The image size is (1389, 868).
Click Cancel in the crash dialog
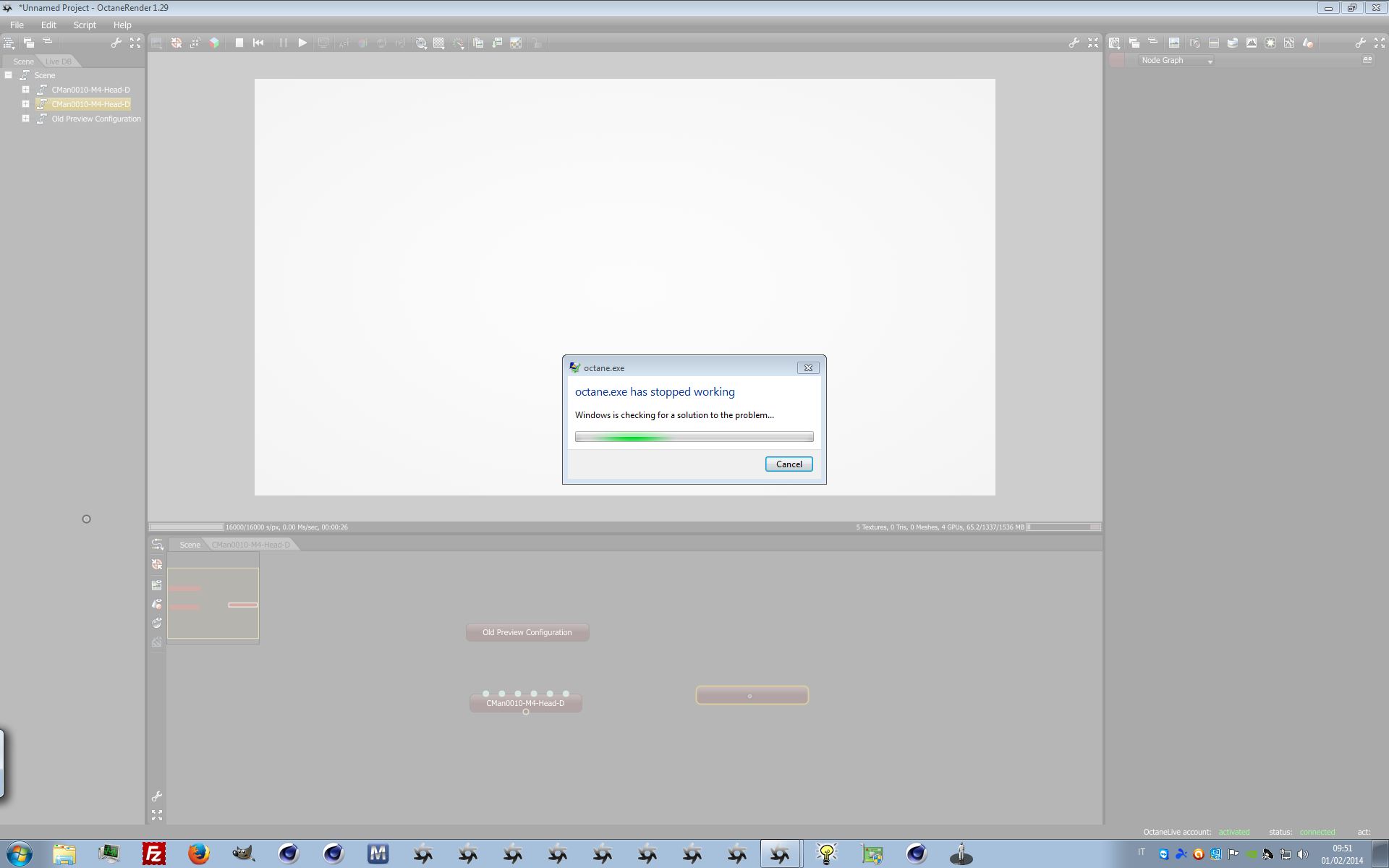coord(789,464)
